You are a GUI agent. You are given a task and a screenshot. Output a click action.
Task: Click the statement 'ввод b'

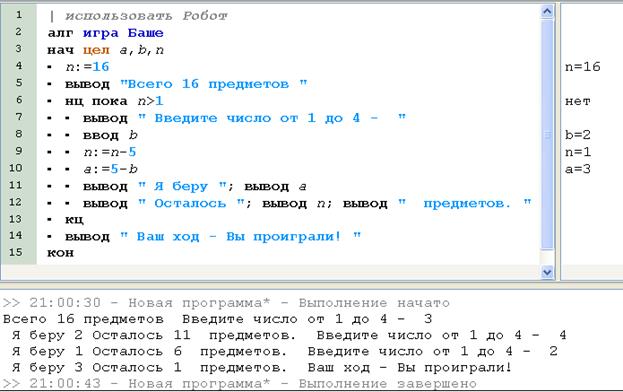click(110, 135)
